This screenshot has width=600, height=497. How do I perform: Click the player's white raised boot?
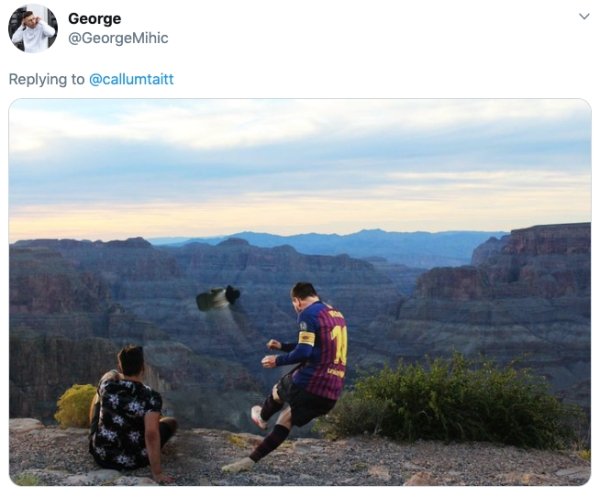click(x=258, y=417)
